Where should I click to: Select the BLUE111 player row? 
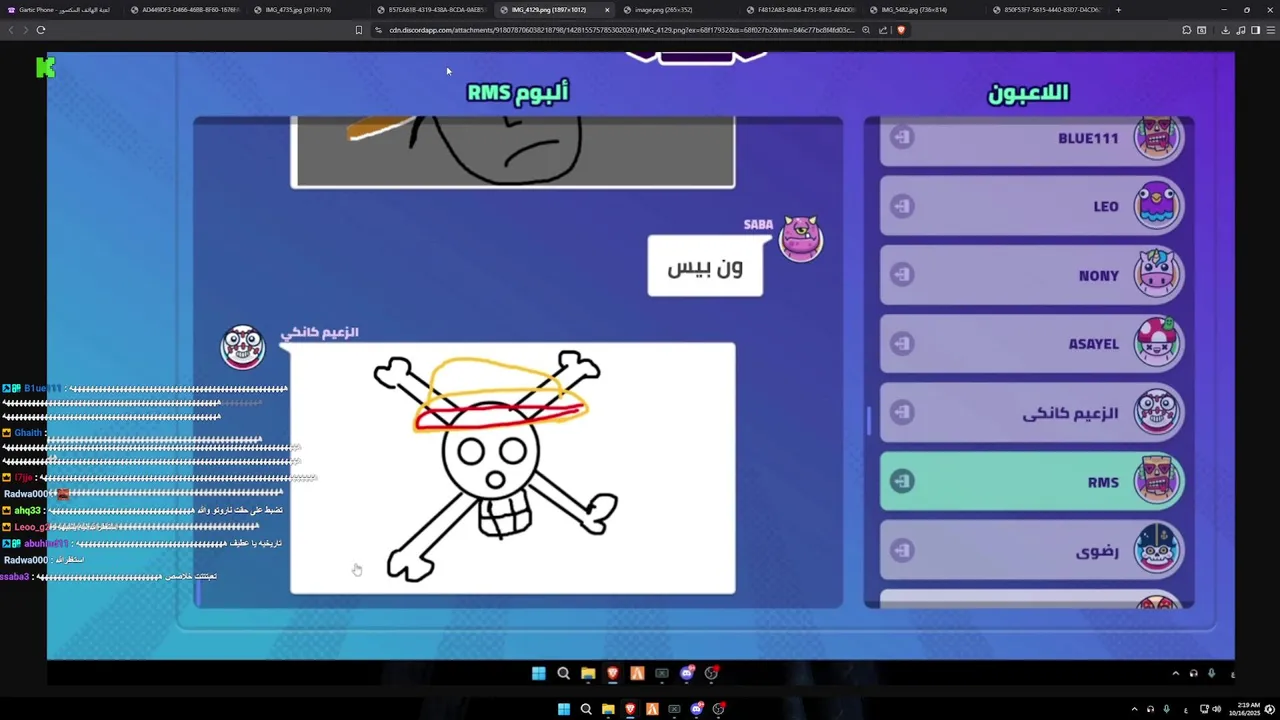pyautogui.click(x=1032, y=139)
